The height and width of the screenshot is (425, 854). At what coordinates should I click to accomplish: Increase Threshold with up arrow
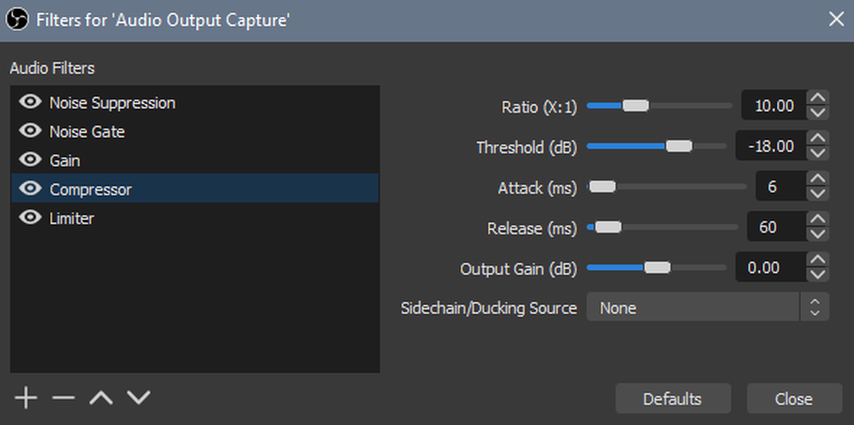pyautogui.click(x=818, y=138)
